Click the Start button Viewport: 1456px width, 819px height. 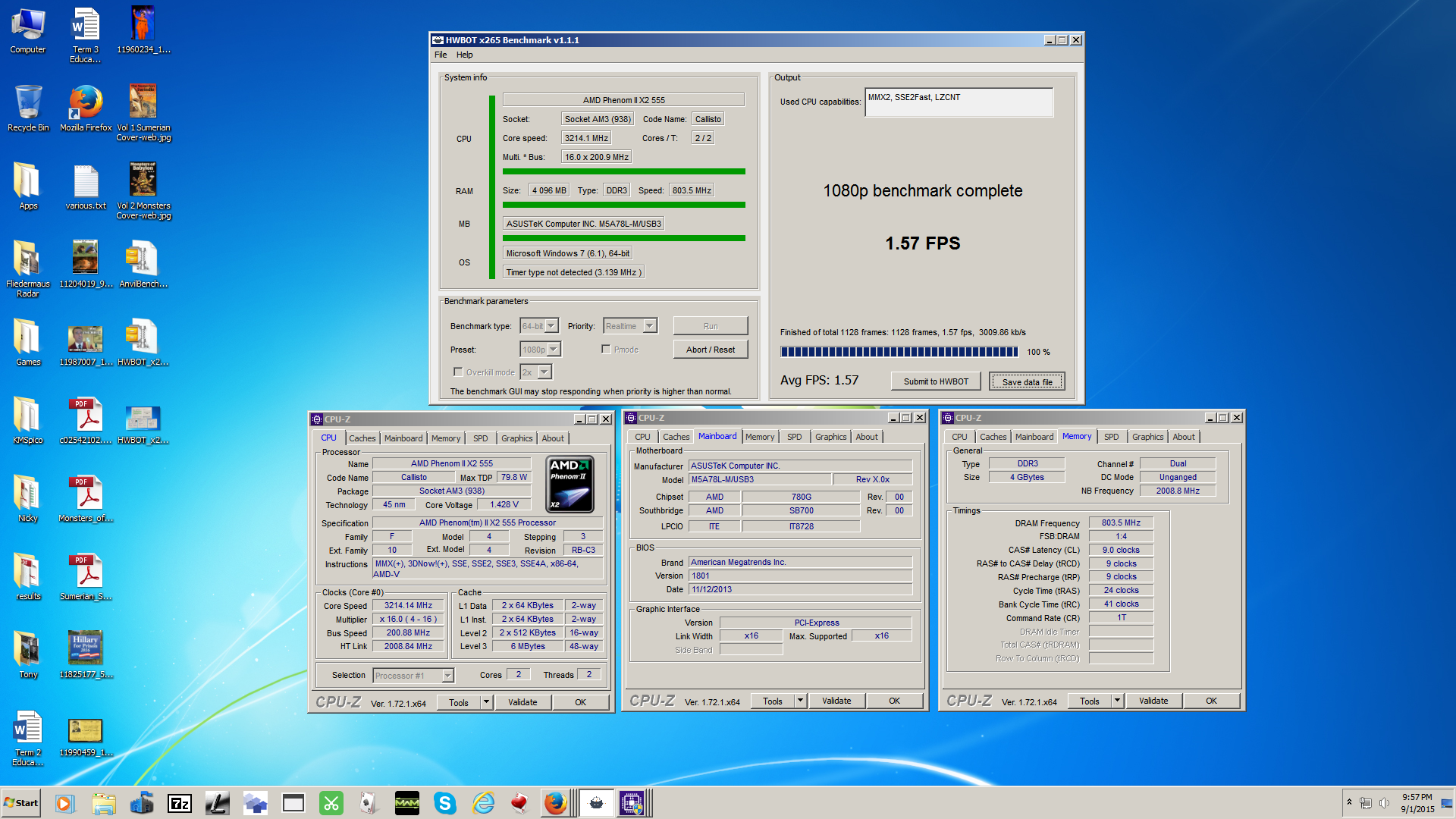pyautogui.click(x=21, y=803)
